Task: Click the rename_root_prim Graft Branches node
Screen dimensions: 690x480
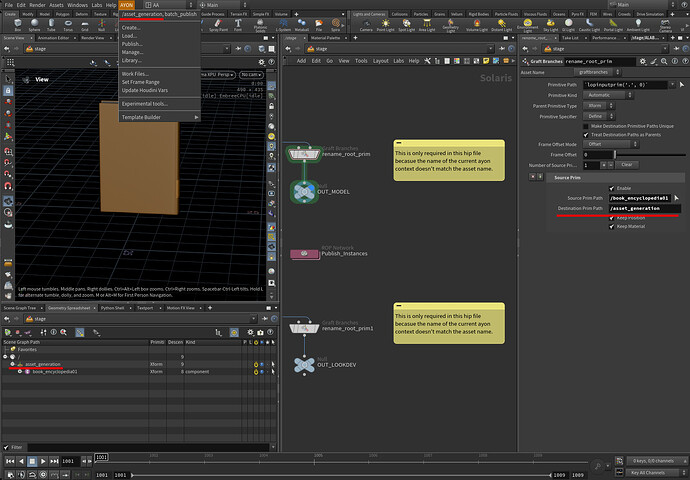Action: click(x=304, y=154)
